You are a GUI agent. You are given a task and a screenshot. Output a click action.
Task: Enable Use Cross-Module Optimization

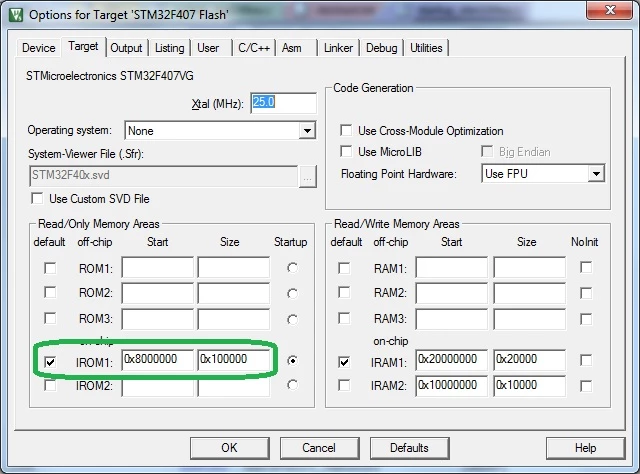point(346,131)
